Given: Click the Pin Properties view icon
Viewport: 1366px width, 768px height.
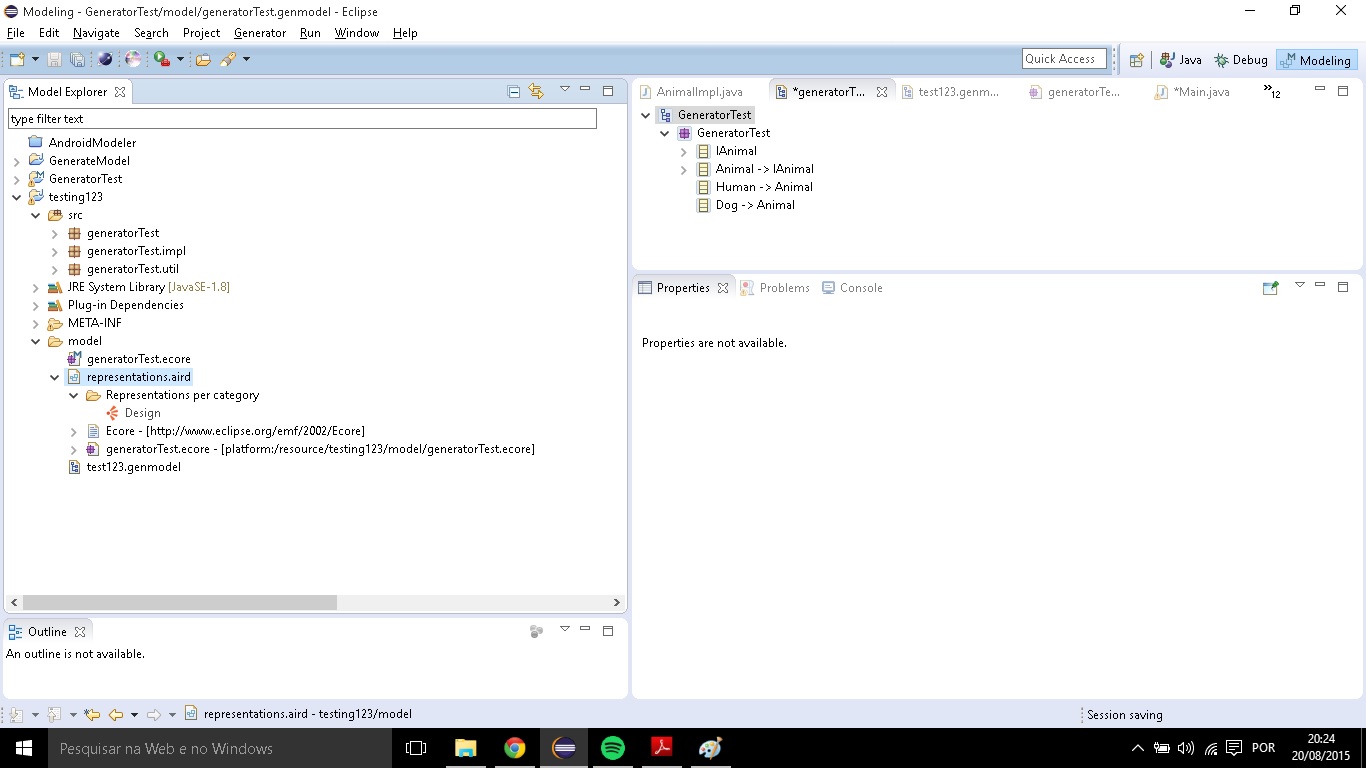Looking at the screenshot, I should pyautogui.click(x=1270, y=288).
